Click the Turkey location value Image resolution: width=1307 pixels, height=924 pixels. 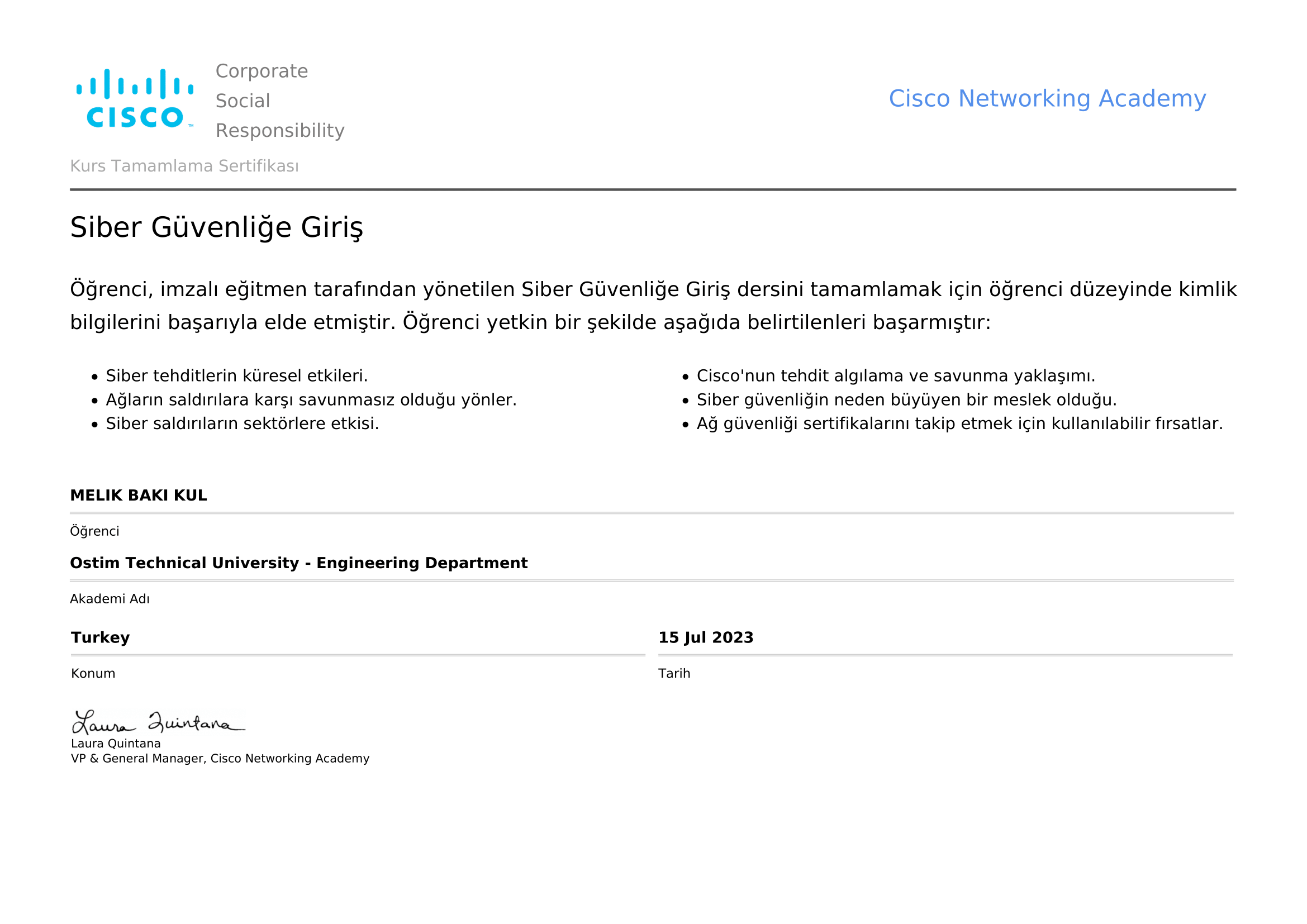[x=100, y=637]
